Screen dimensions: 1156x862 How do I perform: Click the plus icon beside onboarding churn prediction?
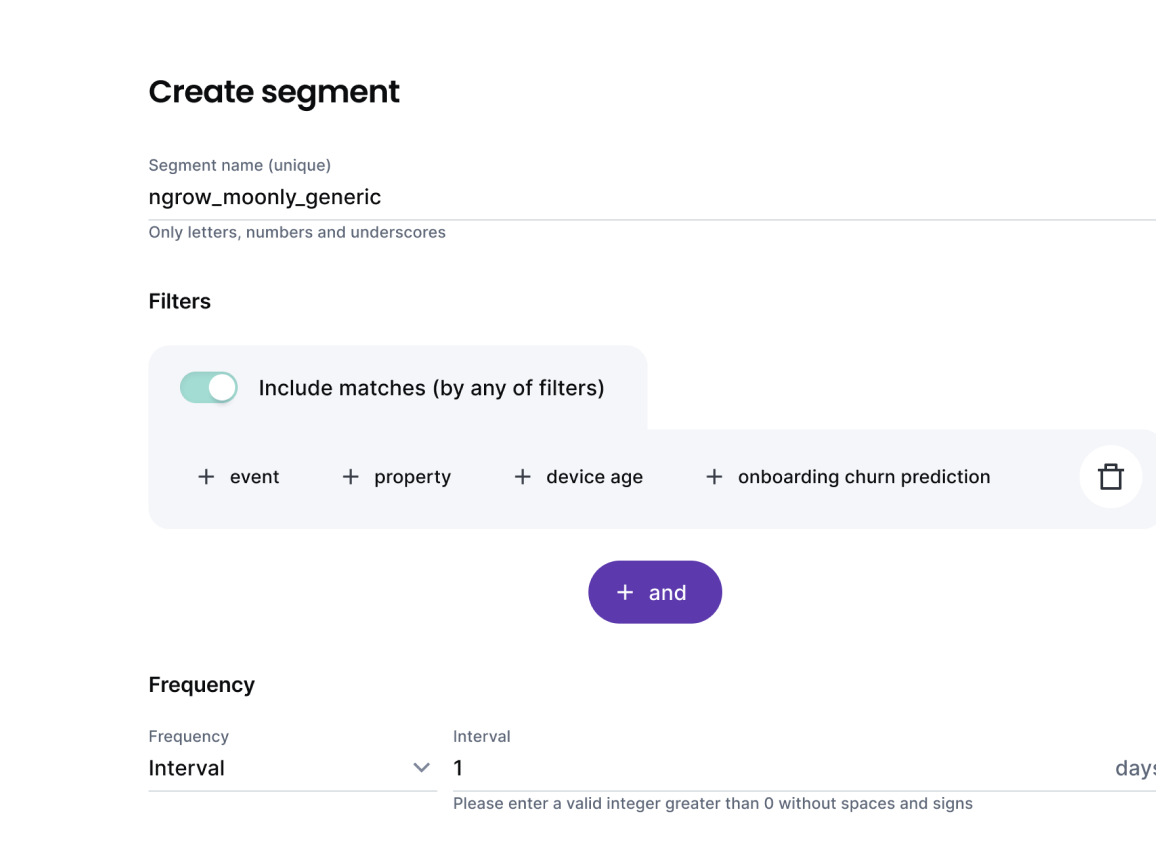pyautogui.click(x=714, y=477)
